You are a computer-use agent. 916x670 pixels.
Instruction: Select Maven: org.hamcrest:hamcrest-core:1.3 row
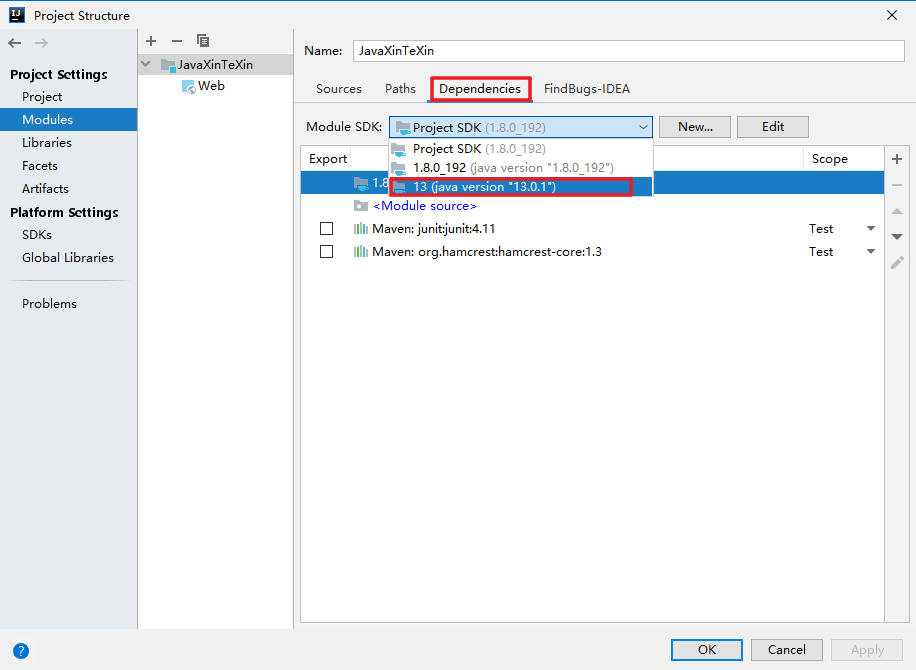tap(592, 252)
